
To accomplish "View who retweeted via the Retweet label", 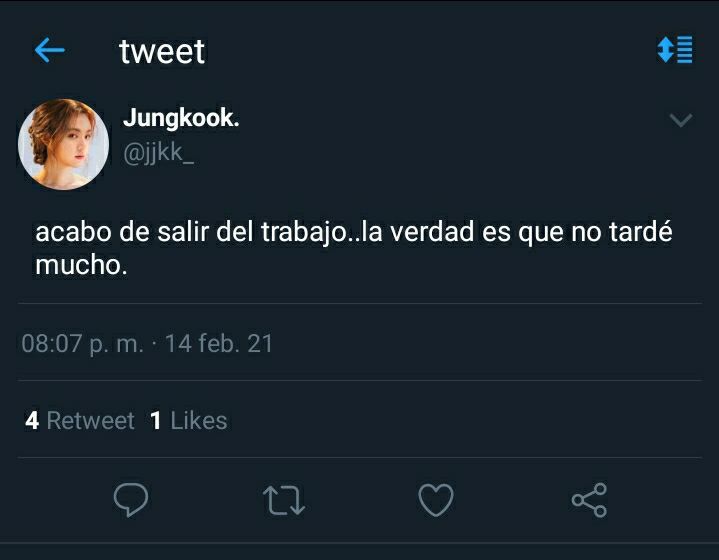I will pyautogui.click(x=90, y=421).
